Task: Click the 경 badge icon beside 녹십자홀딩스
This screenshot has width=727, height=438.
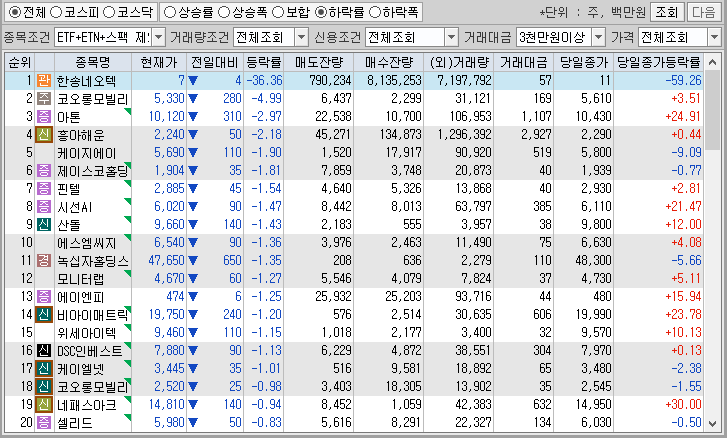Action: pos(44,260)
